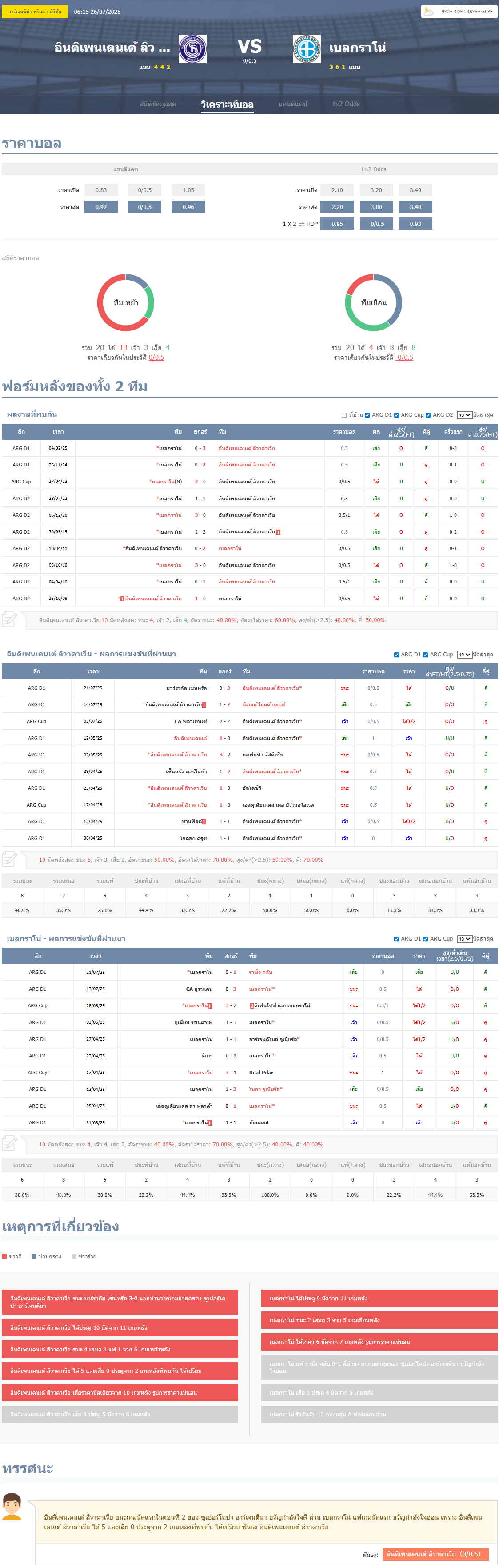Click the opening handicap price 0.83
The image size is (499, 1568).
pos(101,190)
